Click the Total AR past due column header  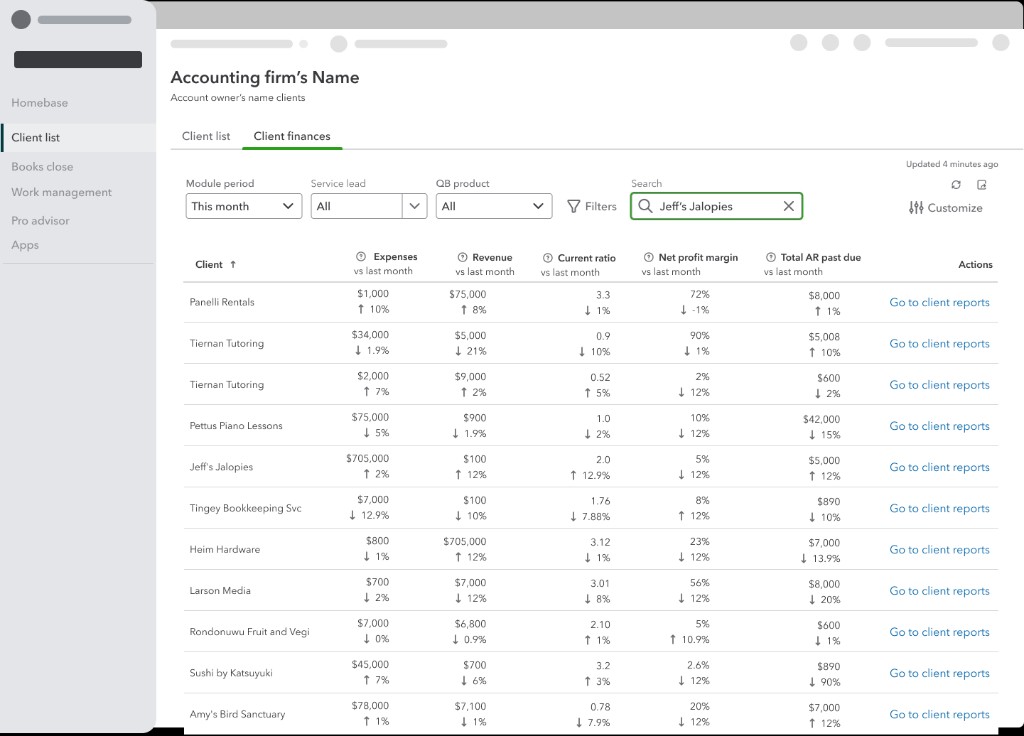[821, 257]
